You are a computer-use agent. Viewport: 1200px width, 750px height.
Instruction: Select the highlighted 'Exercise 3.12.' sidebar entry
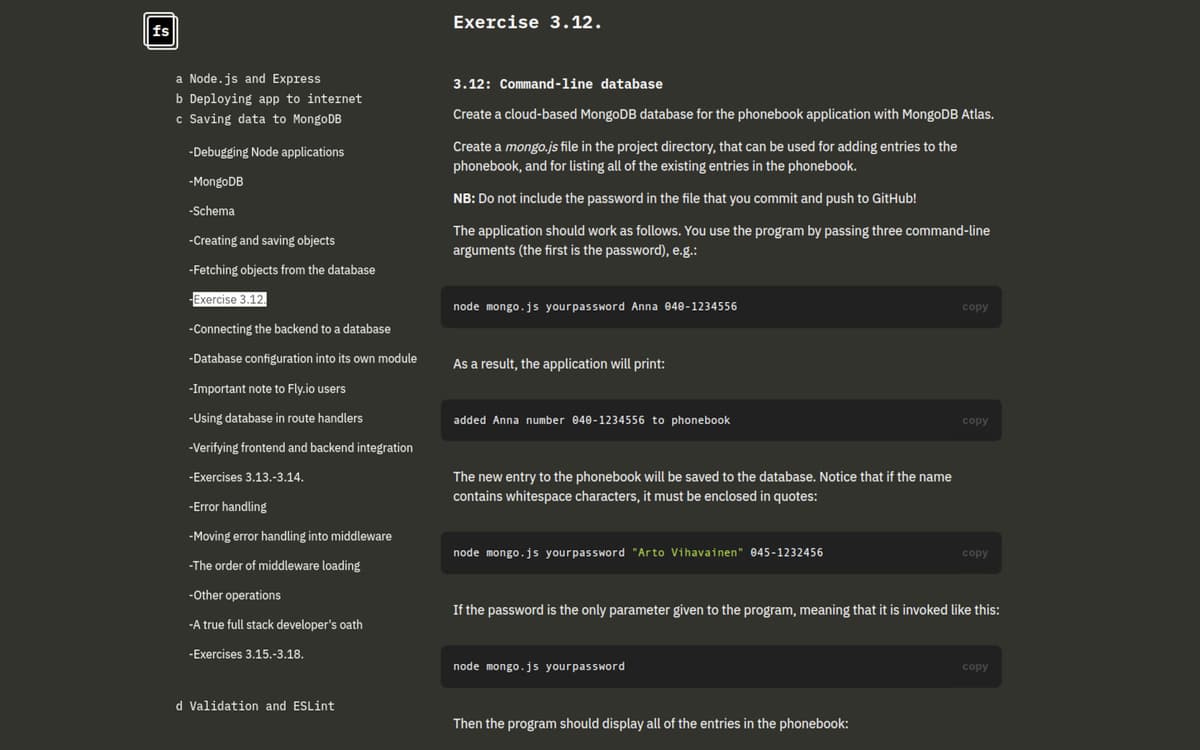tap(230, 299)
